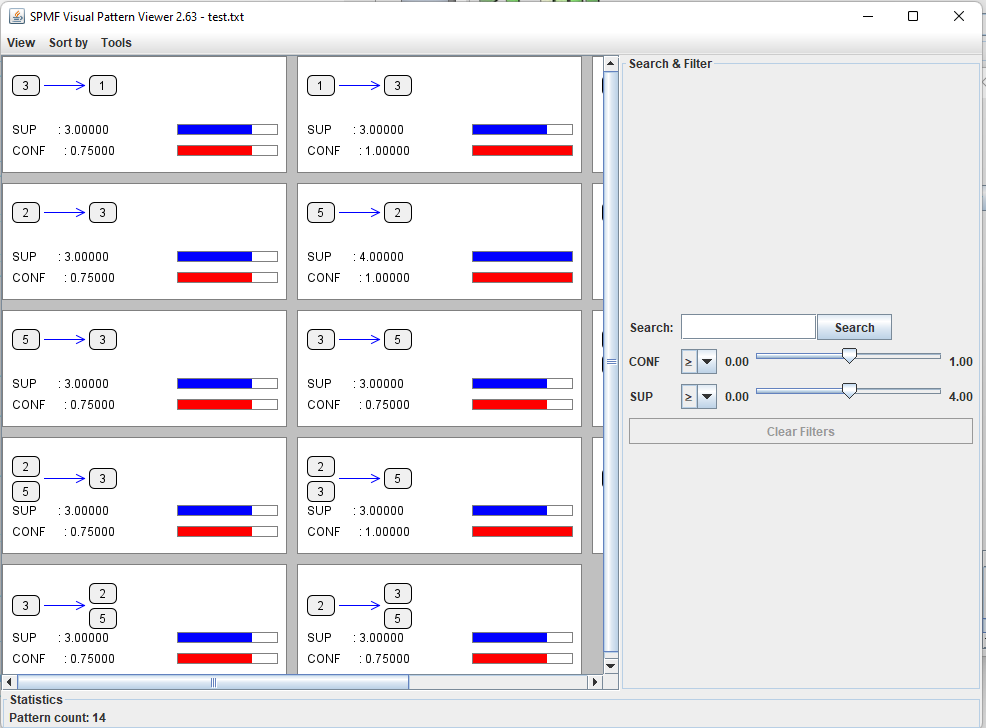Click the Clear Filters button
Viewport: 986px width, 728px height.
point(800,432)
